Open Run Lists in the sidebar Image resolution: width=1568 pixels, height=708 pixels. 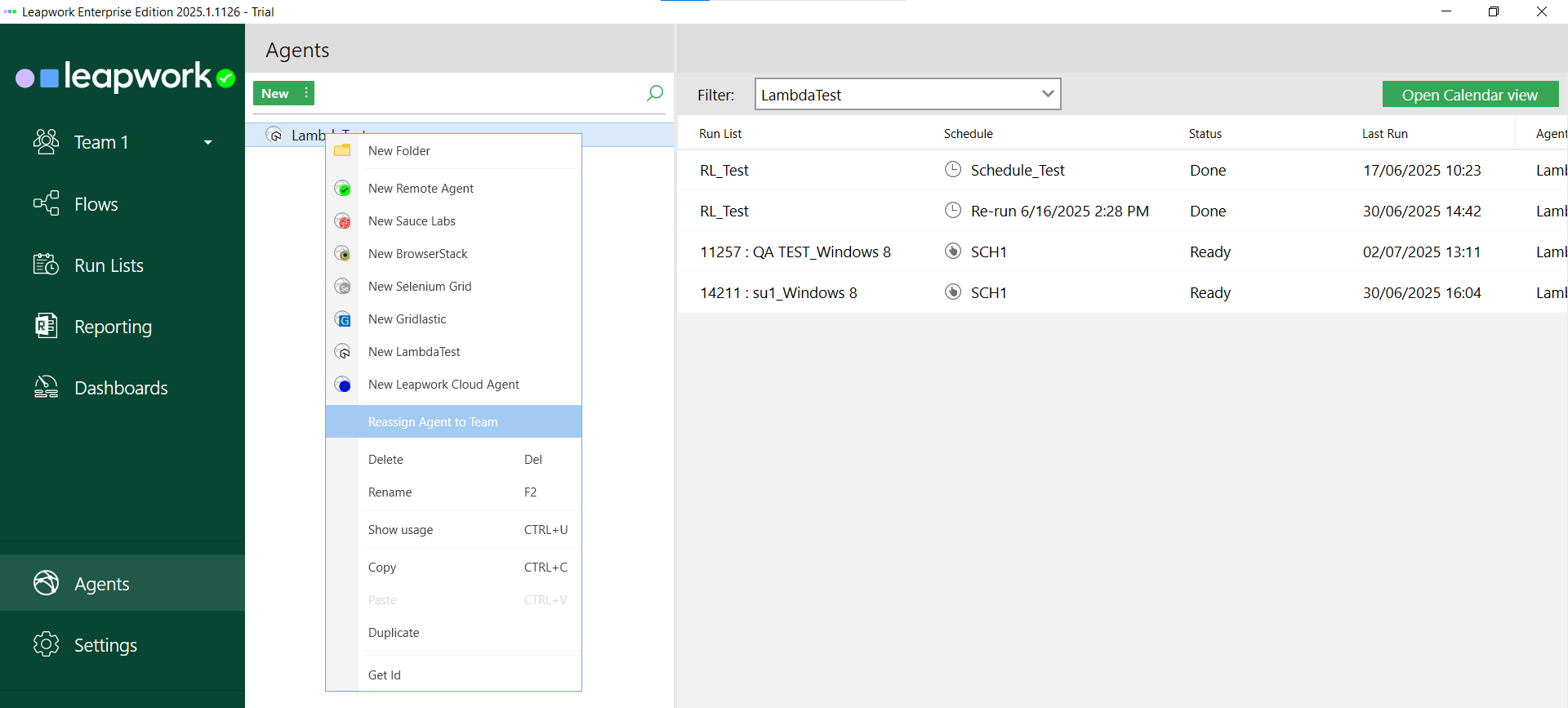click(x=109, y=265)
